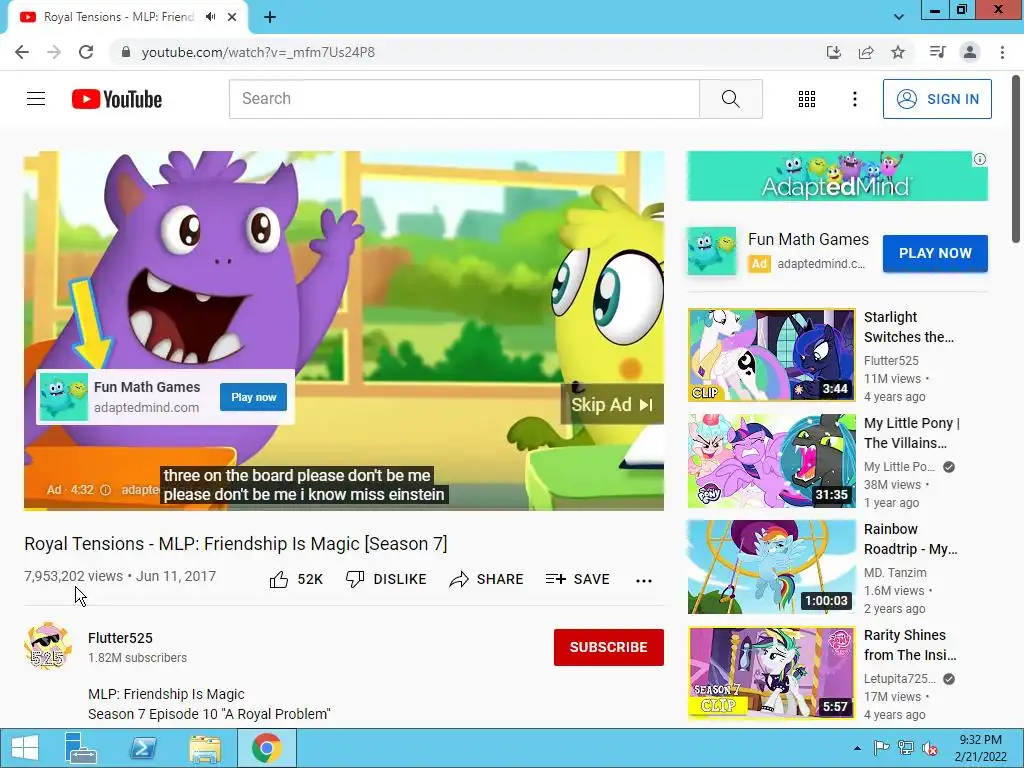This screenshot has height=768, width=1024.
Task: Open the YouTube hamburger guide menu
Action: [36, 99]
